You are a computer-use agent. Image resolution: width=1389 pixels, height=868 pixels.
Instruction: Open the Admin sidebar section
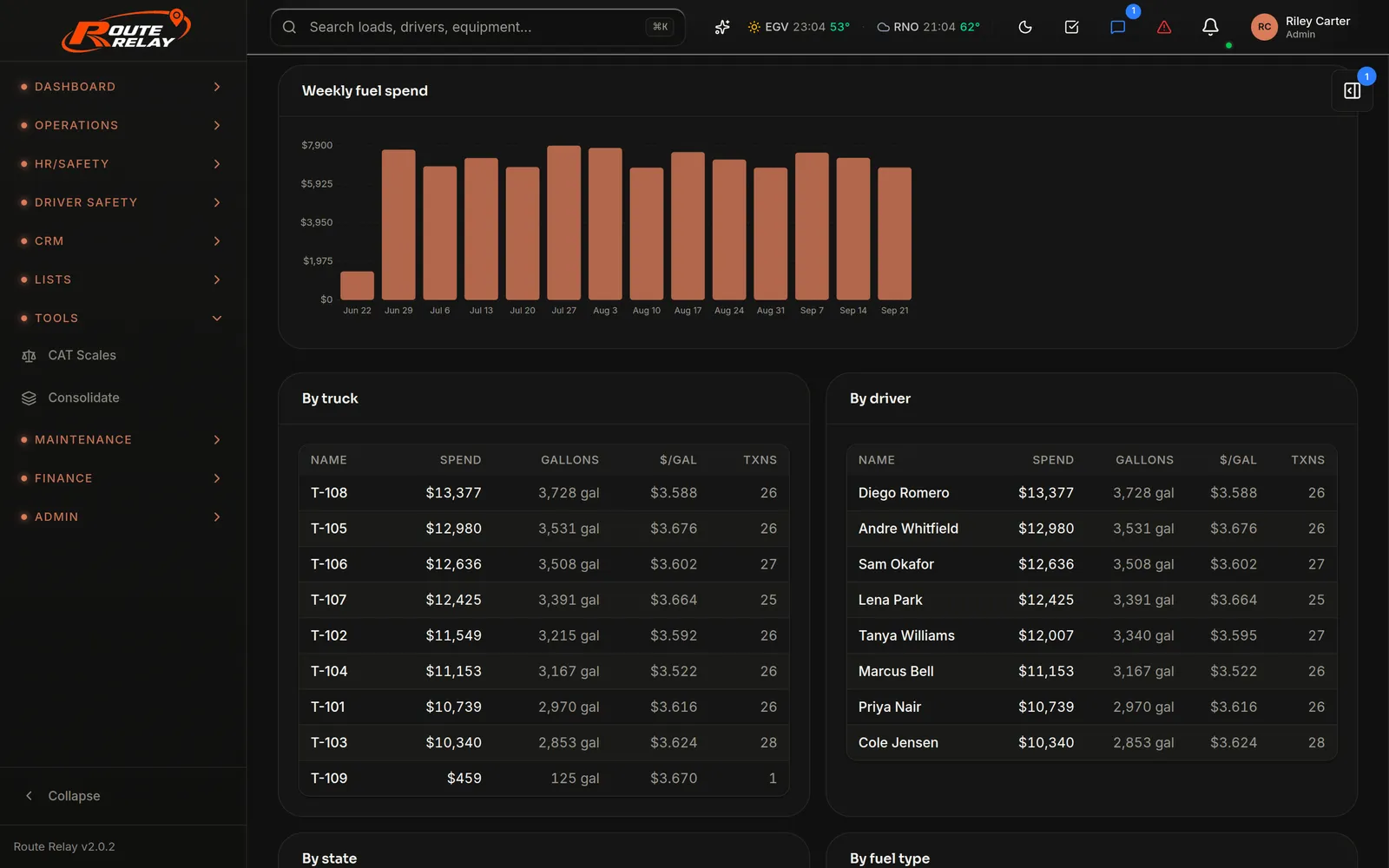click(122, 516)
